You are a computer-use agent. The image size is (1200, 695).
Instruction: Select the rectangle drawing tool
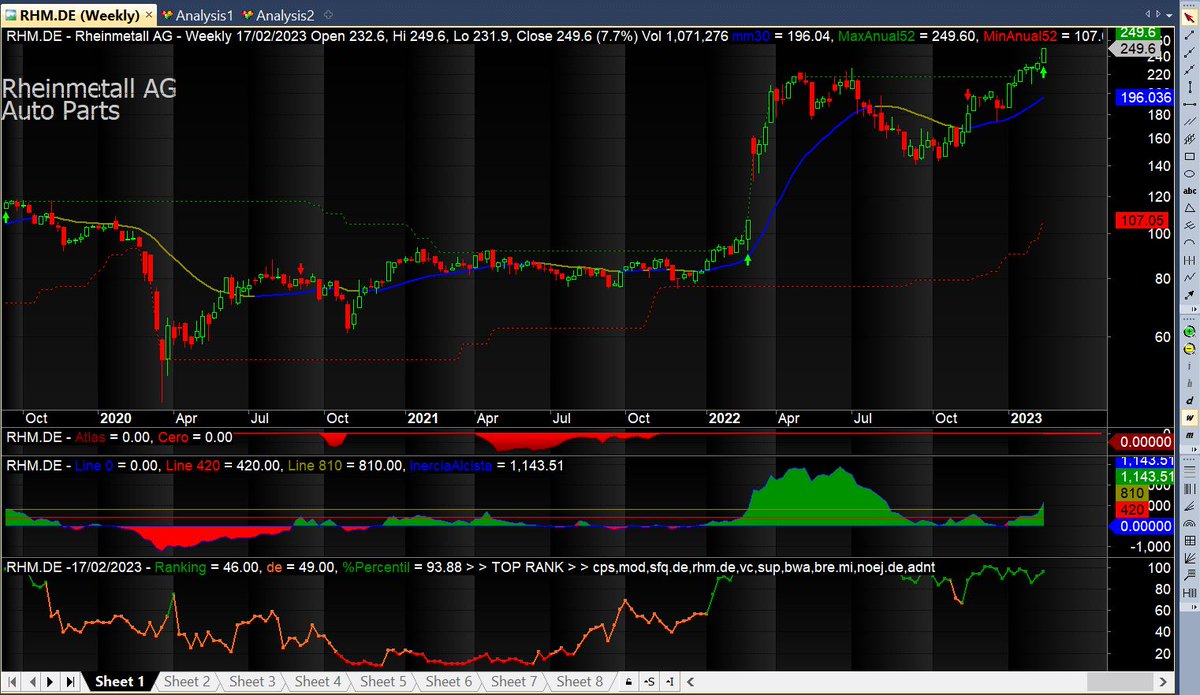click(x=1190, y=156)
